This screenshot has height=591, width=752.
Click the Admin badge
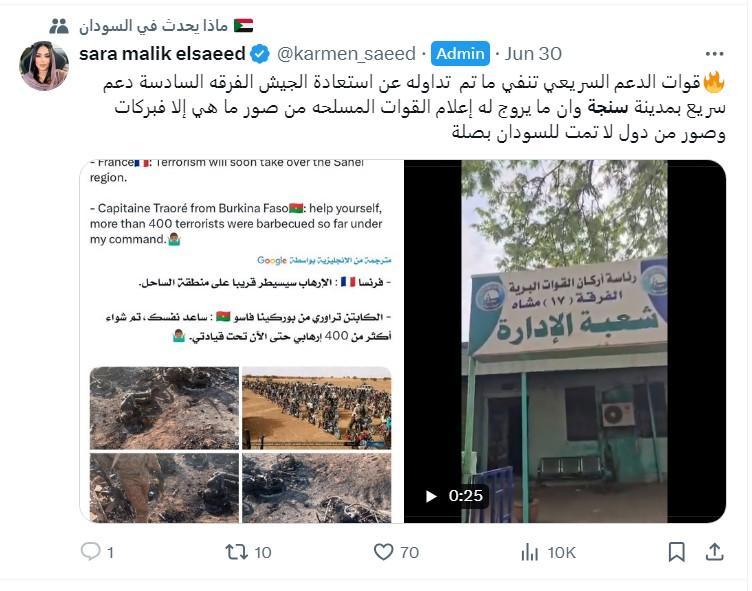coord(460,54)
